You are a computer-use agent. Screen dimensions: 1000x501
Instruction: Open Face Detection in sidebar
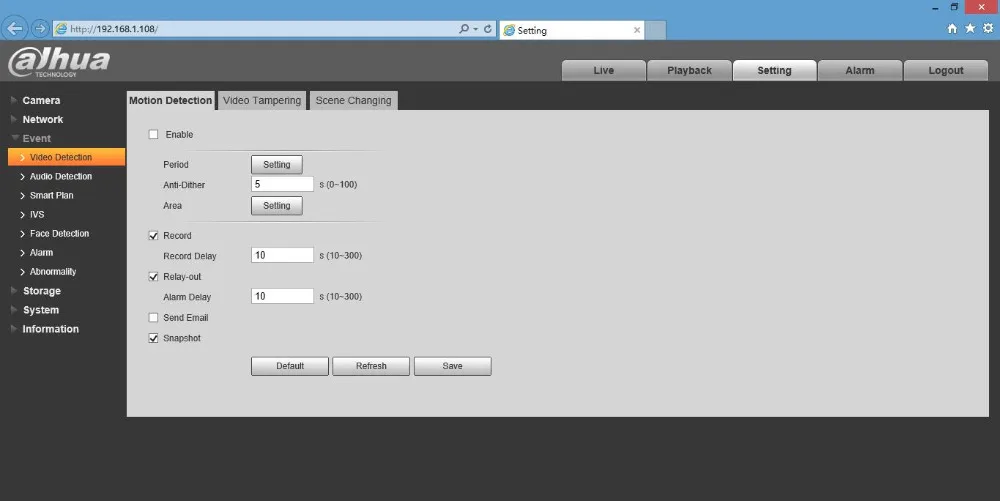pos(59,233)
